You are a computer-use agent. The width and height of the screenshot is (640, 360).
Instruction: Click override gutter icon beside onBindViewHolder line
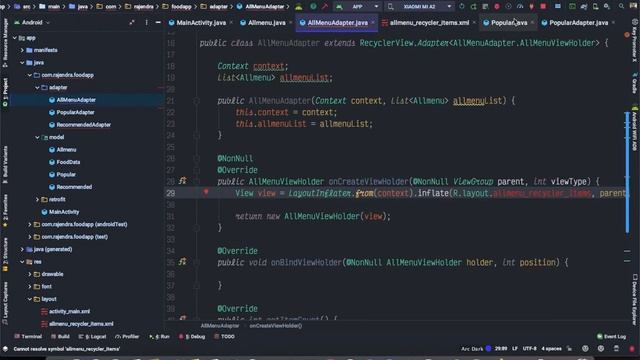pos(182,262)
